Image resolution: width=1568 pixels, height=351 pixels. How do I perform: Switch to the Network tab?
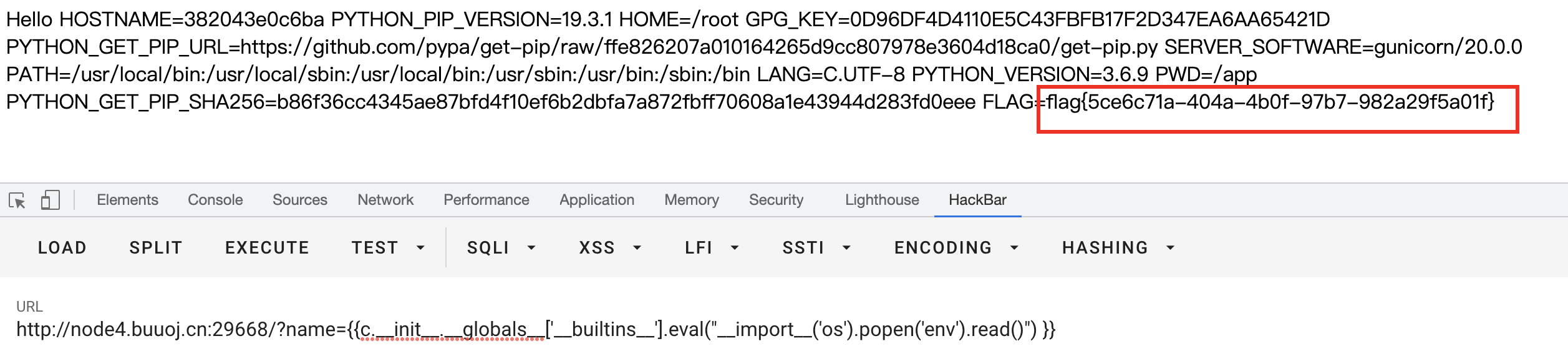tap(385, 200)
